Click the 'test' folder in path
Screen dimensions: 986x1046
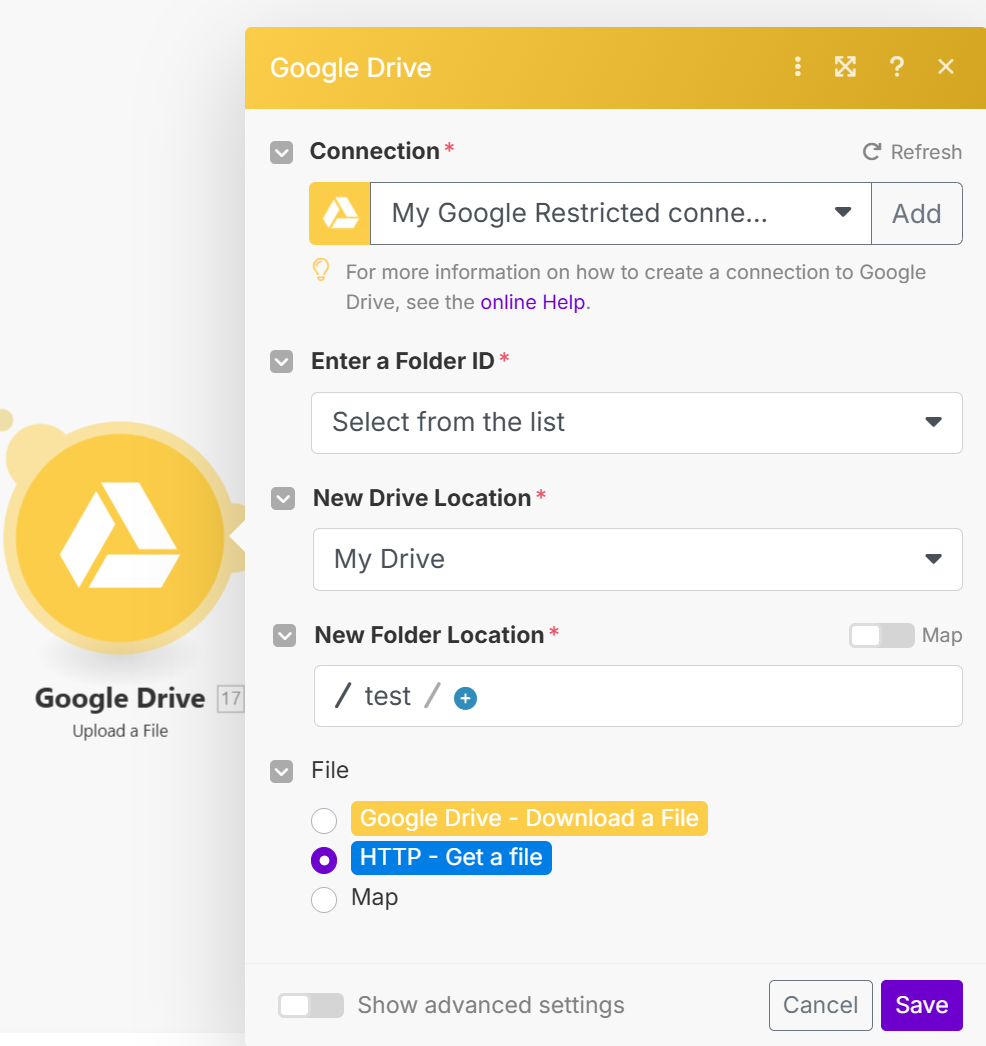[387, 696]
